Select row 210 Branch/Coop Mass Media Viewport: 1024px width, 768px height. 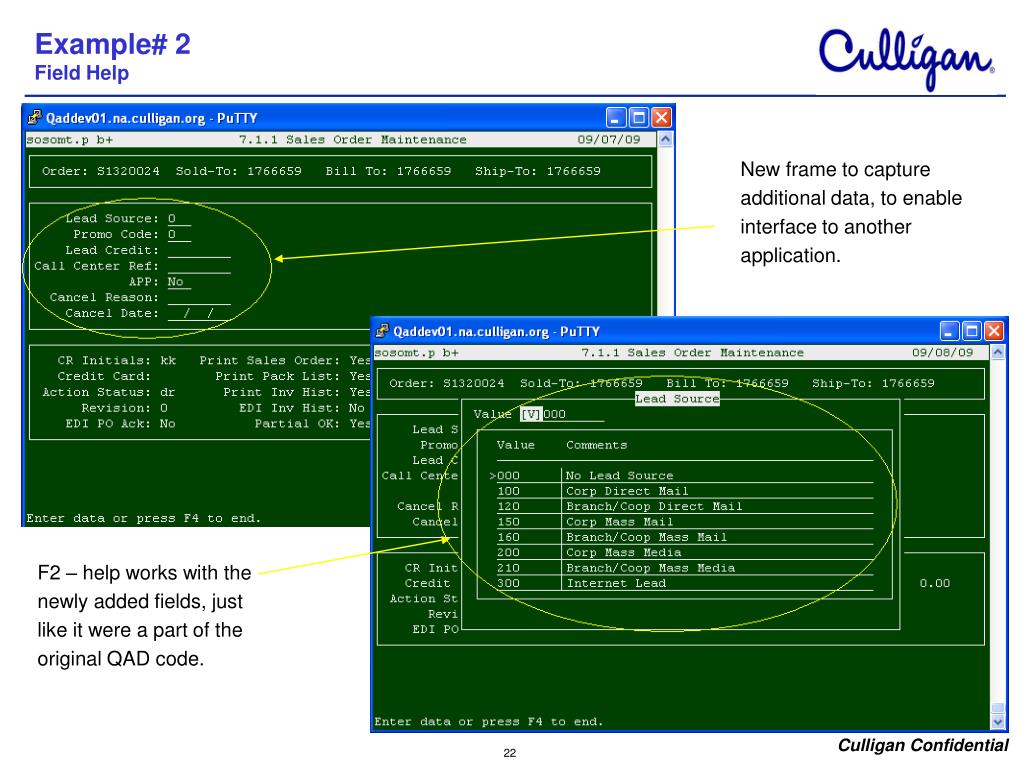684,568
